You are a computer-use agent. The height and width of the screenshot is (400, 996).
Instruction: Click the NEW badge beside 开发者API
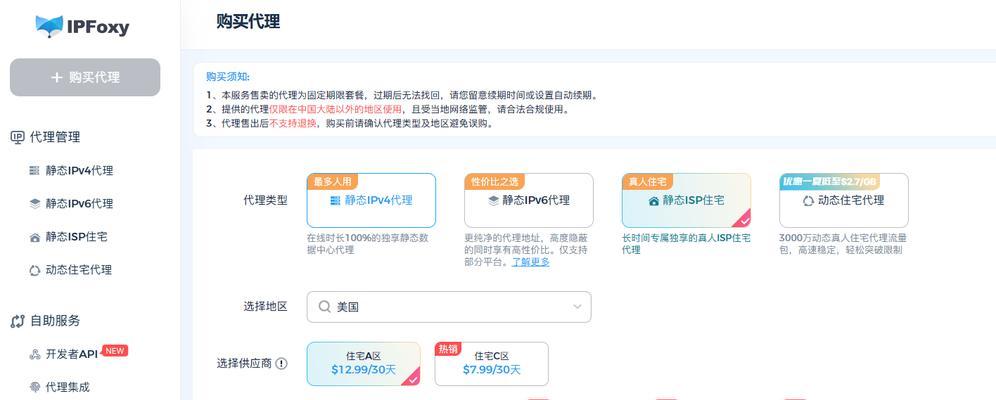pos(115,350)
